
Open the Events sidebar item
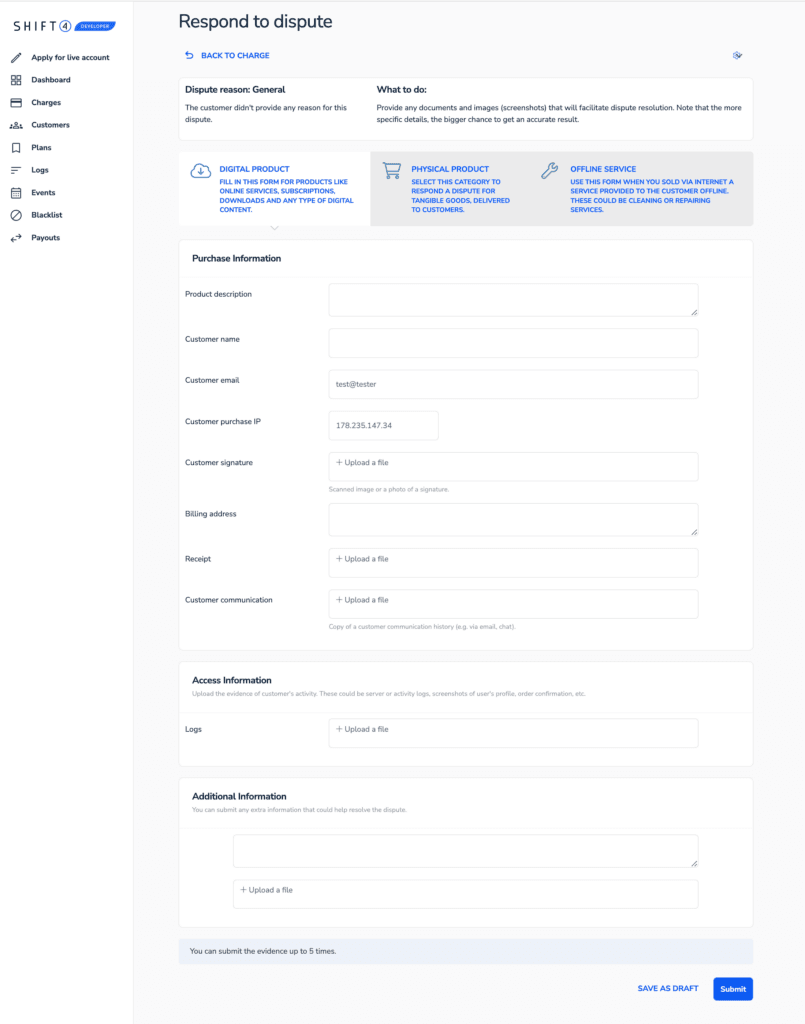(43, 193)
